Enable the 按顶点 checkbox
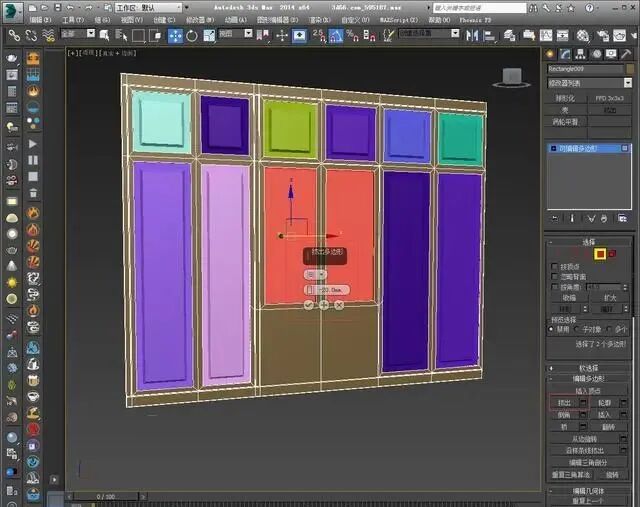This screenshot has width=640, height=507. pyautogui.click(x=554, y=267)
